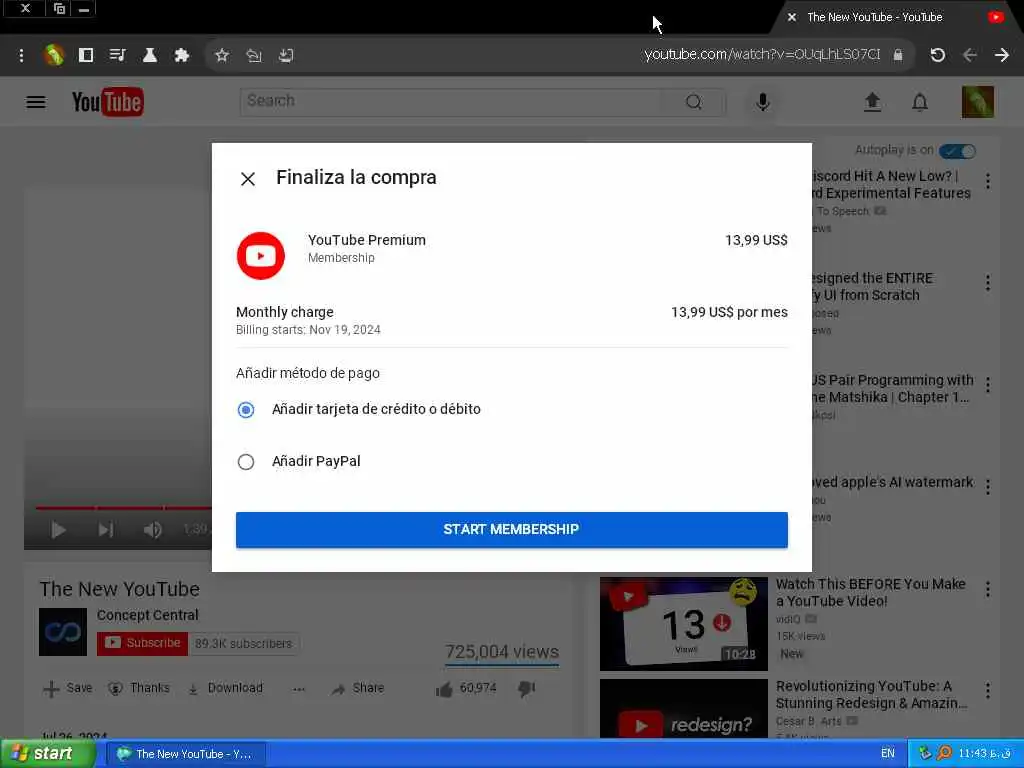Open options for apple's AI watermark video
Screen dimensions: 1024x768
click(x=988, y=487)
